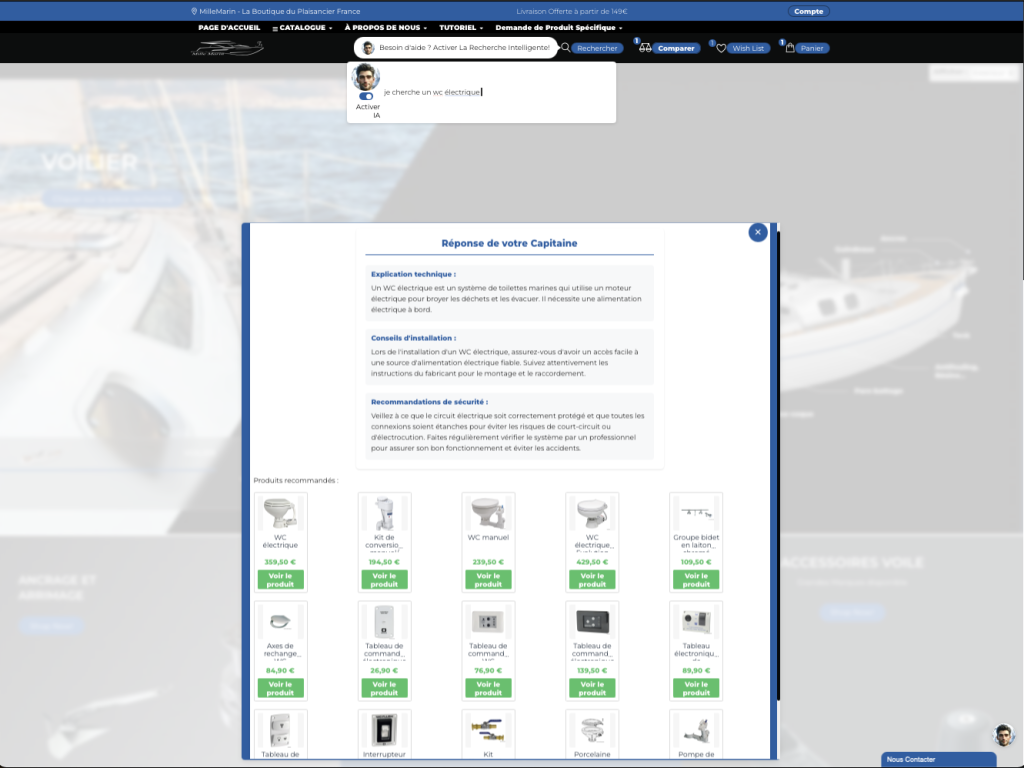Click the compare scales icon
This screenshot has width=1024, height=768.
coord(645,48)
